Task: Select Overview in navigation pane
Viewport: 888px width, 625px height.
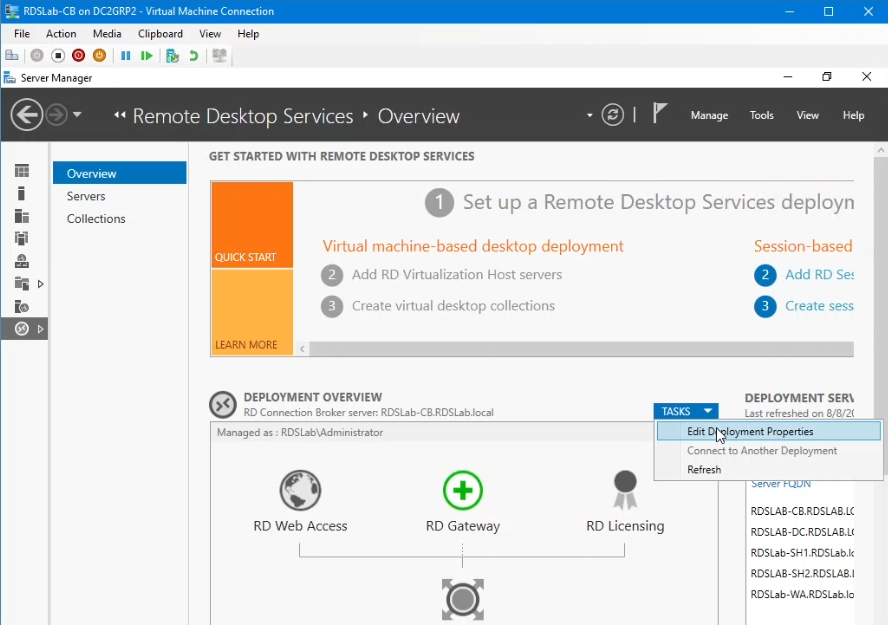Action: click(x=119, y=173)
